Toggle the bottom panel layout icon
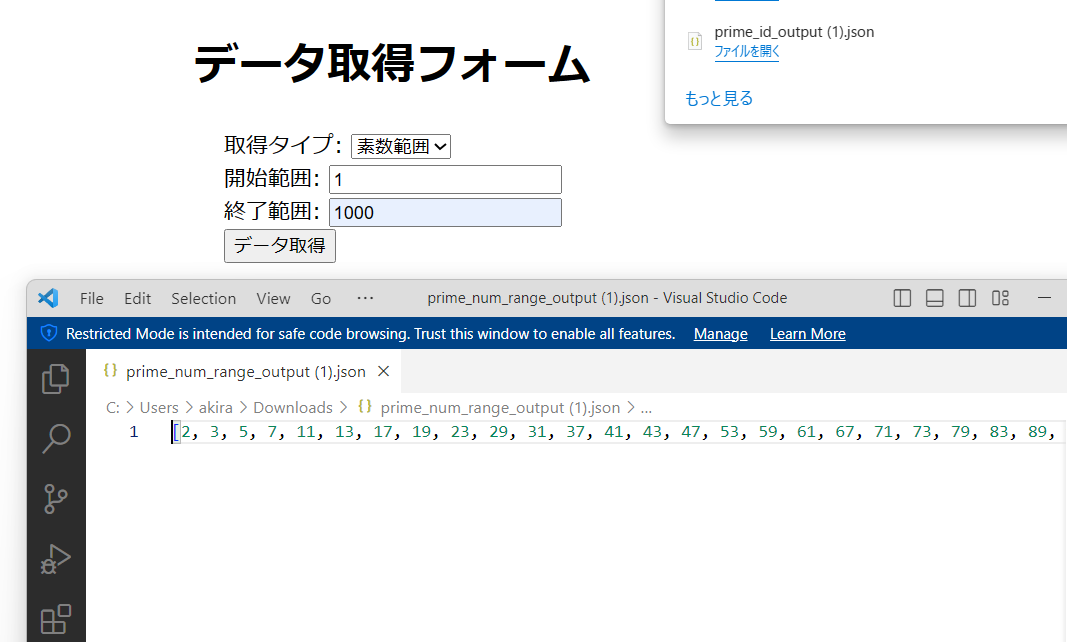Screen dimensions: 1067x642 (934, 298)
